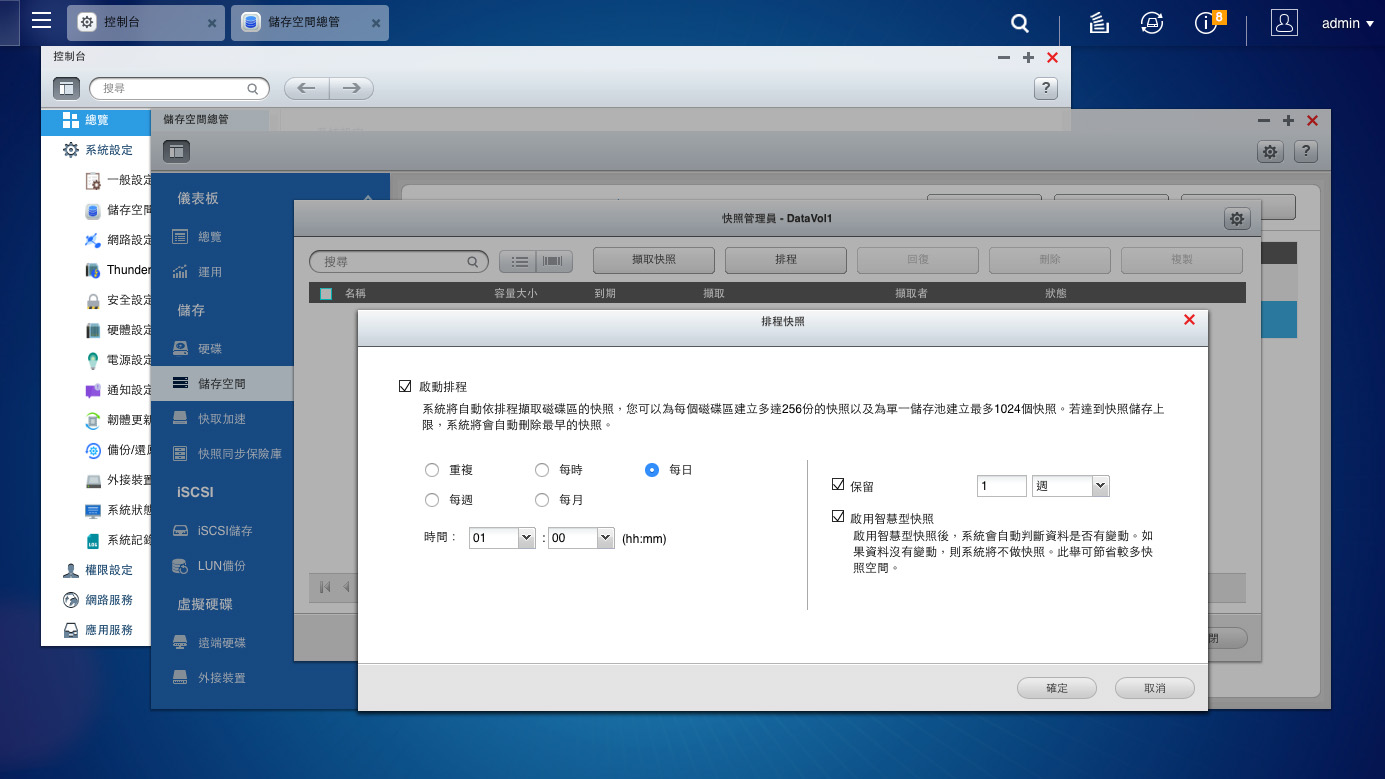The width and height of the screenshot is (1385, 779).
Task: Click 確定 to confirm schedule
Action: 1057,688
